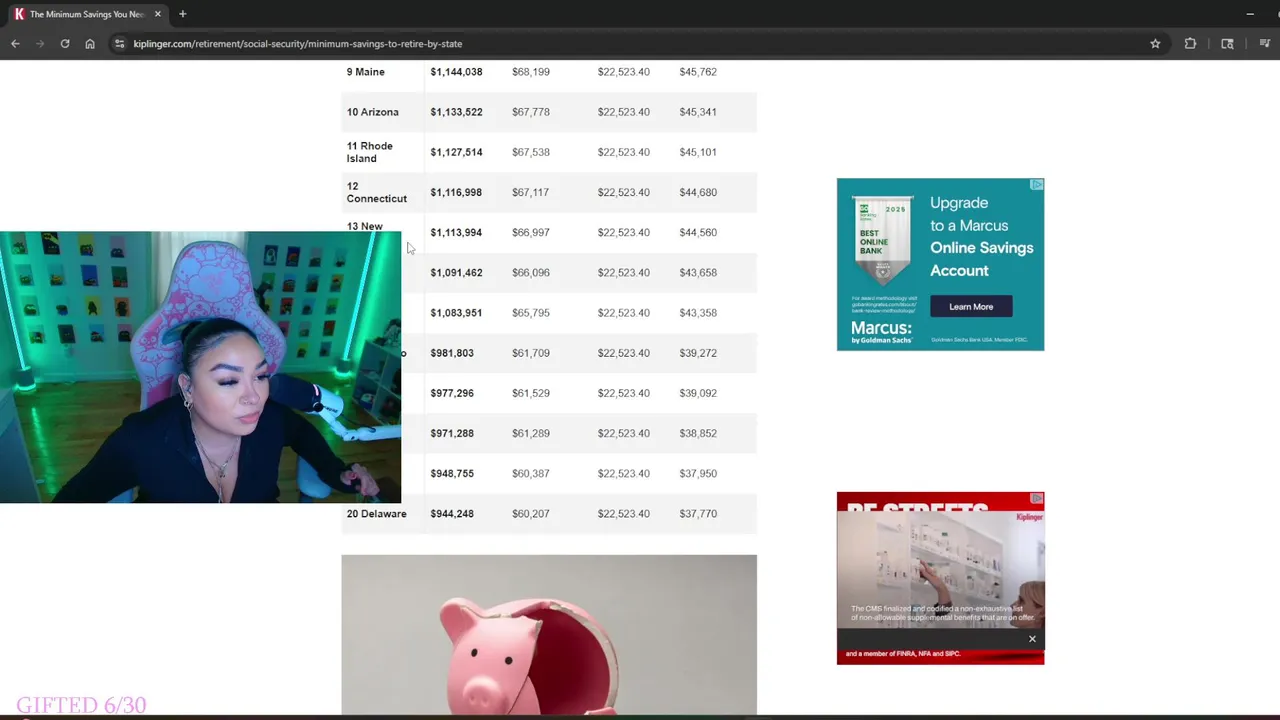Open AdChoices icon on the video ad

click(1037, 498)
